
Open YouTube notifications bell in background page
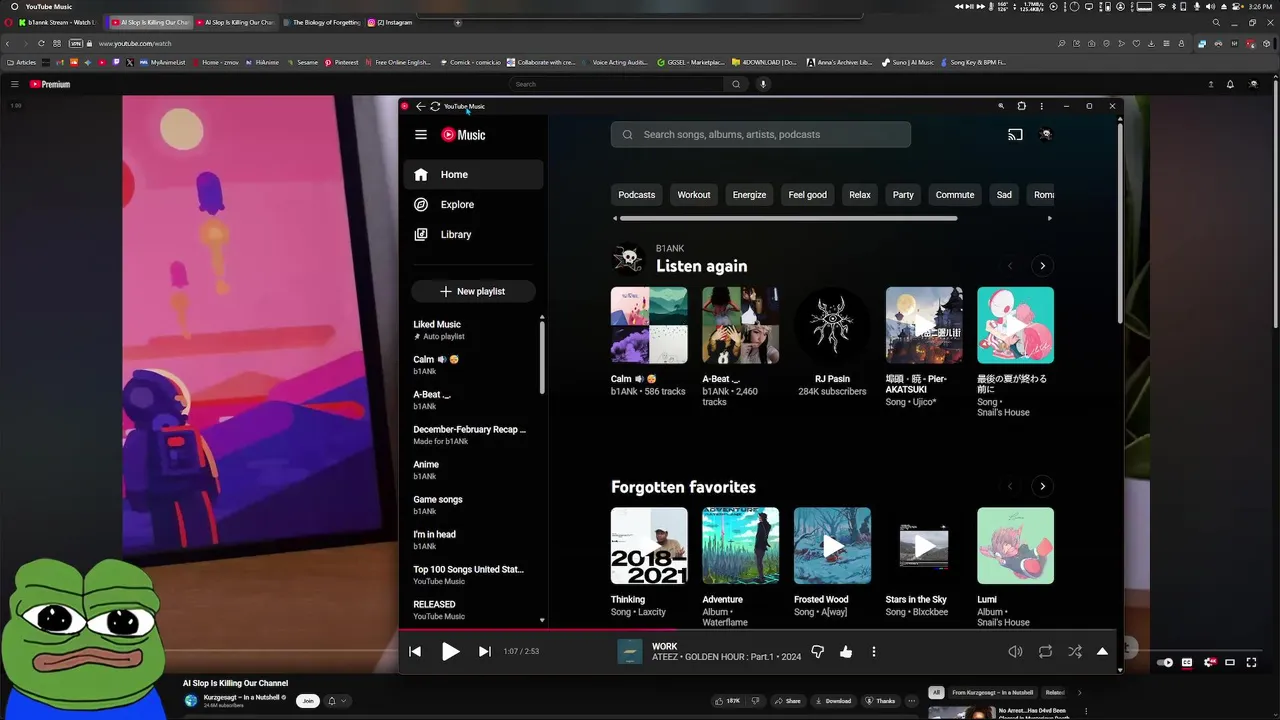(1230, 84)
